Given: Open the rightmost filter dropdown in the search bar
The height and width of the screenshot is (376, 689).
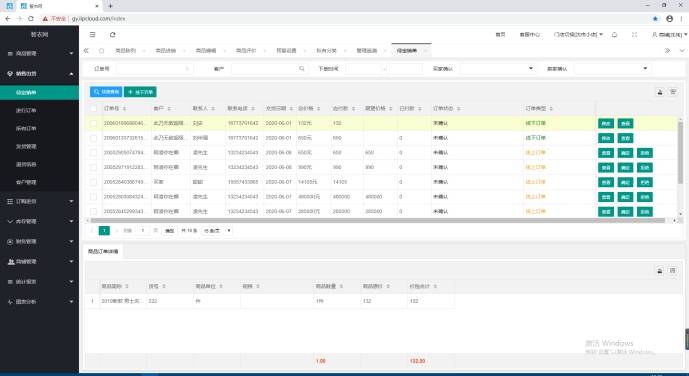Looking at the screenshot, I should (x=612, y=69).
